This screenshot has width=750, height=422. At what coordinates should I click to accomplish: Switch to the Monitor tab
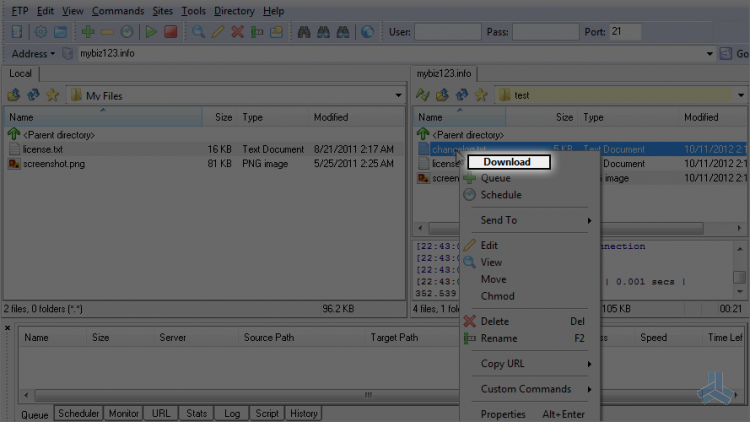tap(123, 413)
